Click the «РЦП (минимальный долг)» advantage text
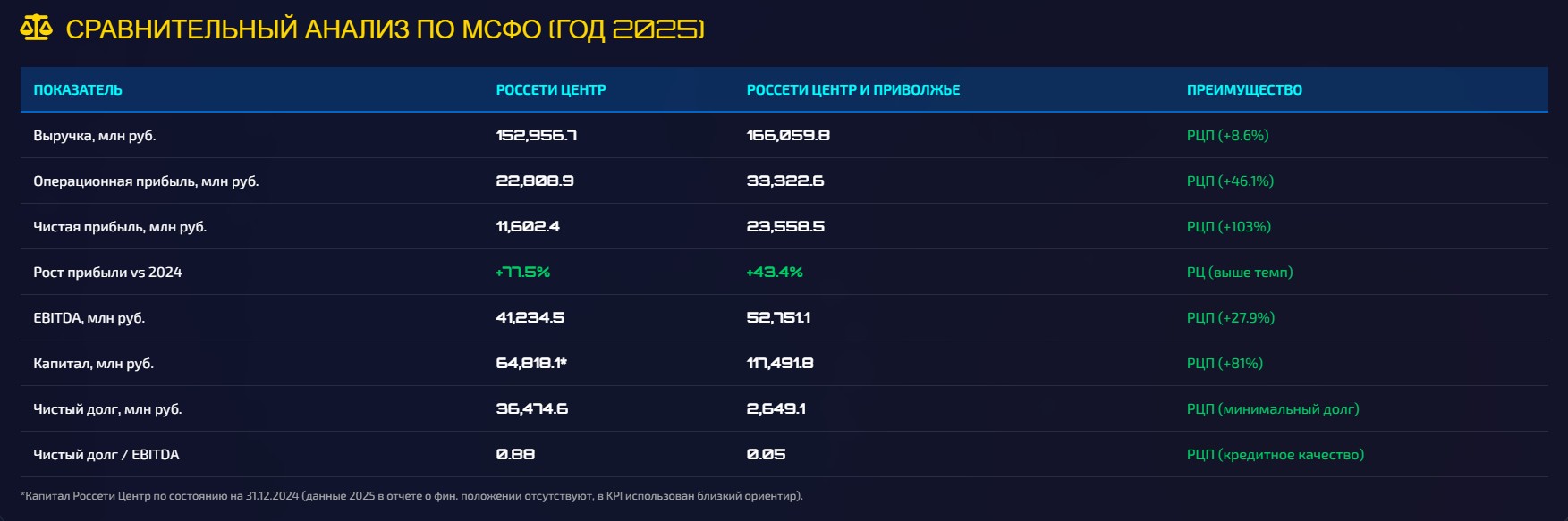Screen dimensions: 1568x521 1273,409
